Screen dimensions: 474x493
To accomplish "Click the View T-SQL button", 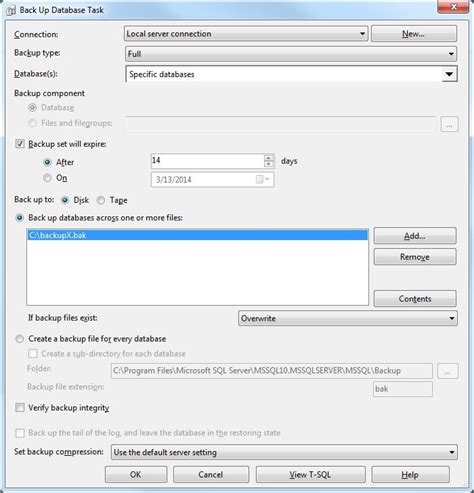I will pyautogui.click(x=311, y=475).
